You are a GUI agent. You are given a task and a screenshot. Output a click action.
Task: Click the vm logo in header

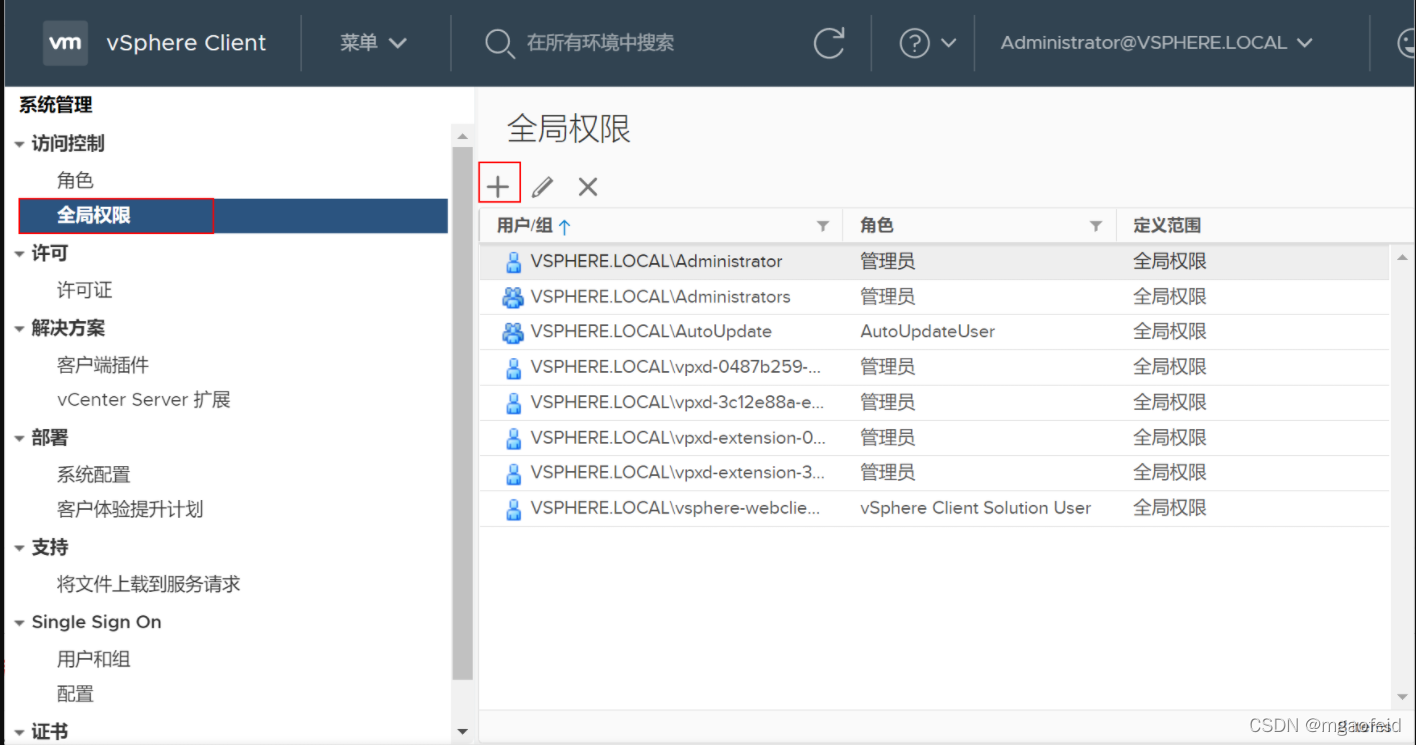click(x=65, y=43)
